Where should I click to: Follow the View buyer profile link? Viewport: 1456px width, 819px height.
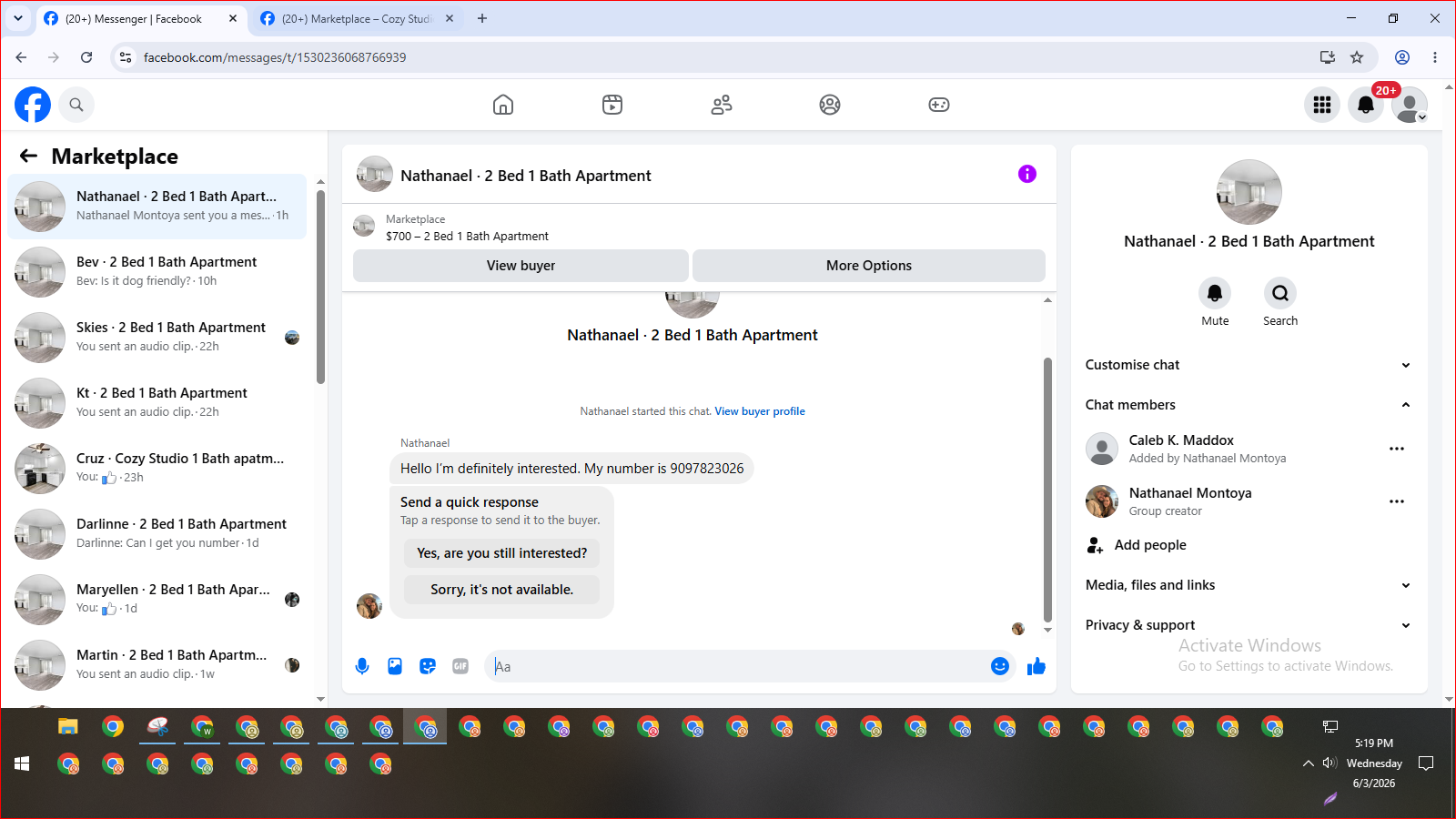760,411
